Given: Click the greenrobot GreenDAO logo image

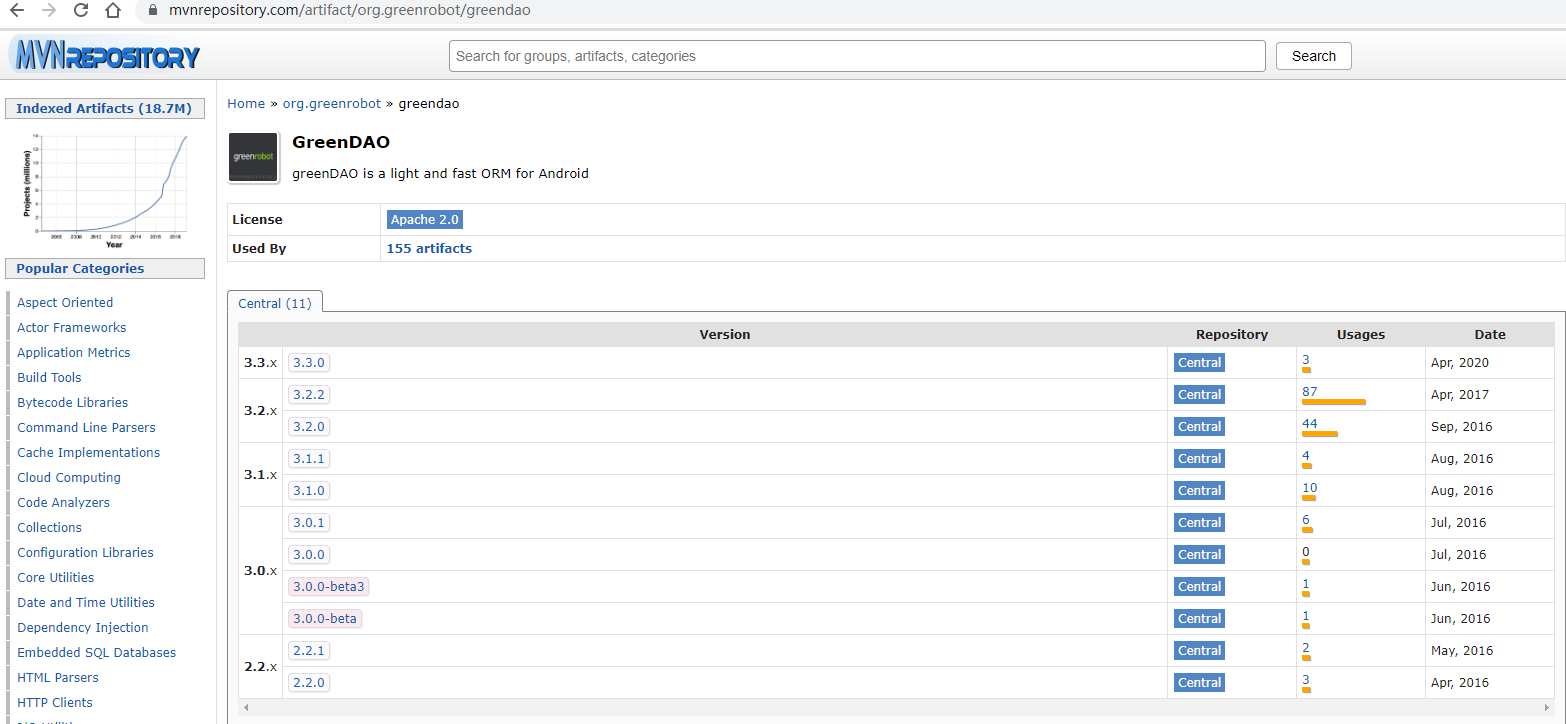Looking at the screenshot, I should (254, 157).
